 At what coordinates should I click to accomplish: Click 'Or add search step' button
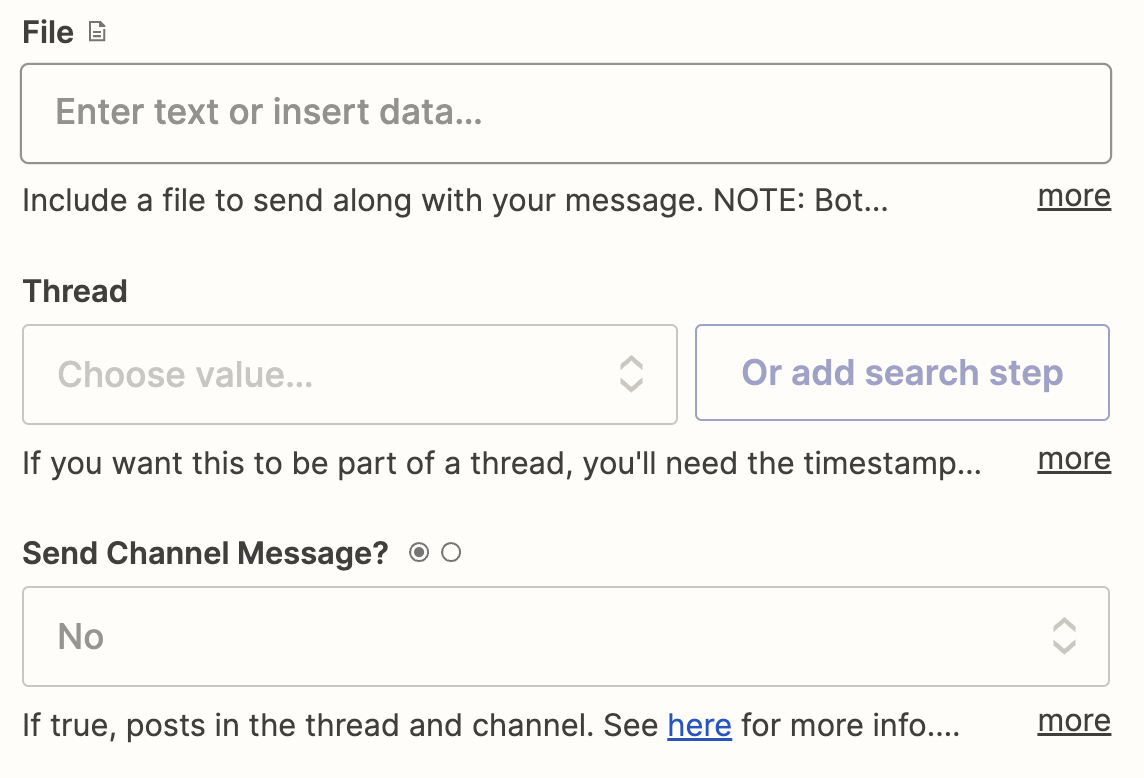tap(903, 373)
